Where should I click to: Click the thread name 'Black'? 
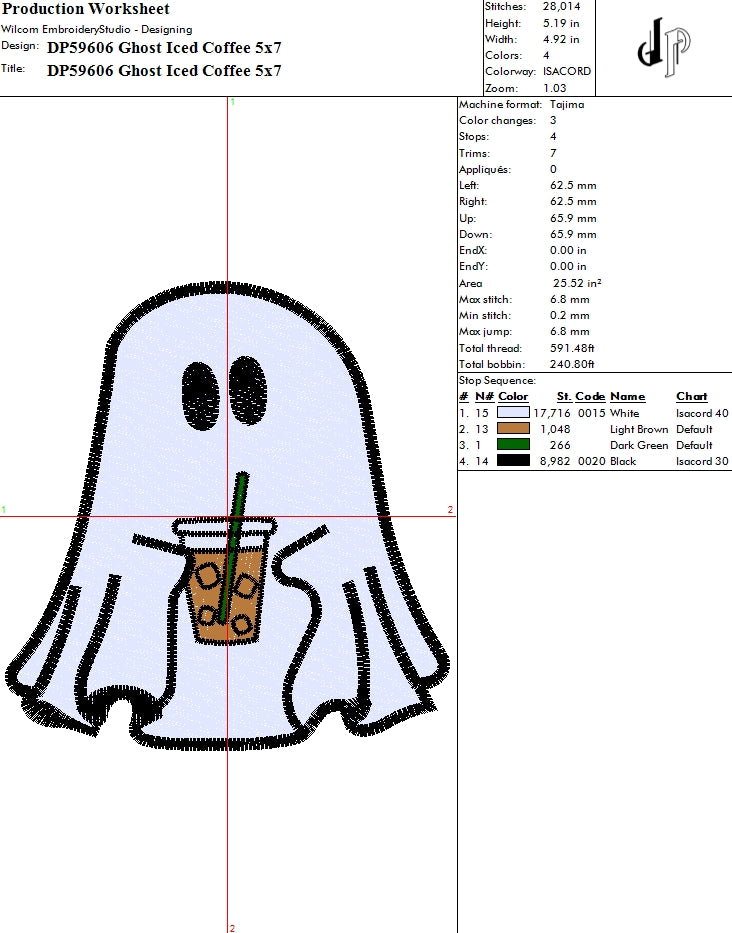pyautogui.click(x=623, y=461)
